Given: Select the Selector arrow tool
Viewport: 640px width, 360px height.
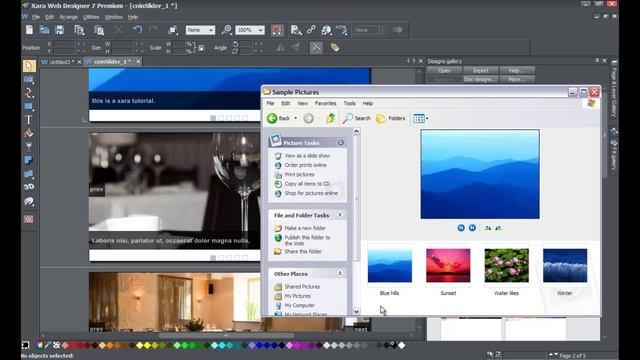Looking at the screenshot, I should pos(29,66).
